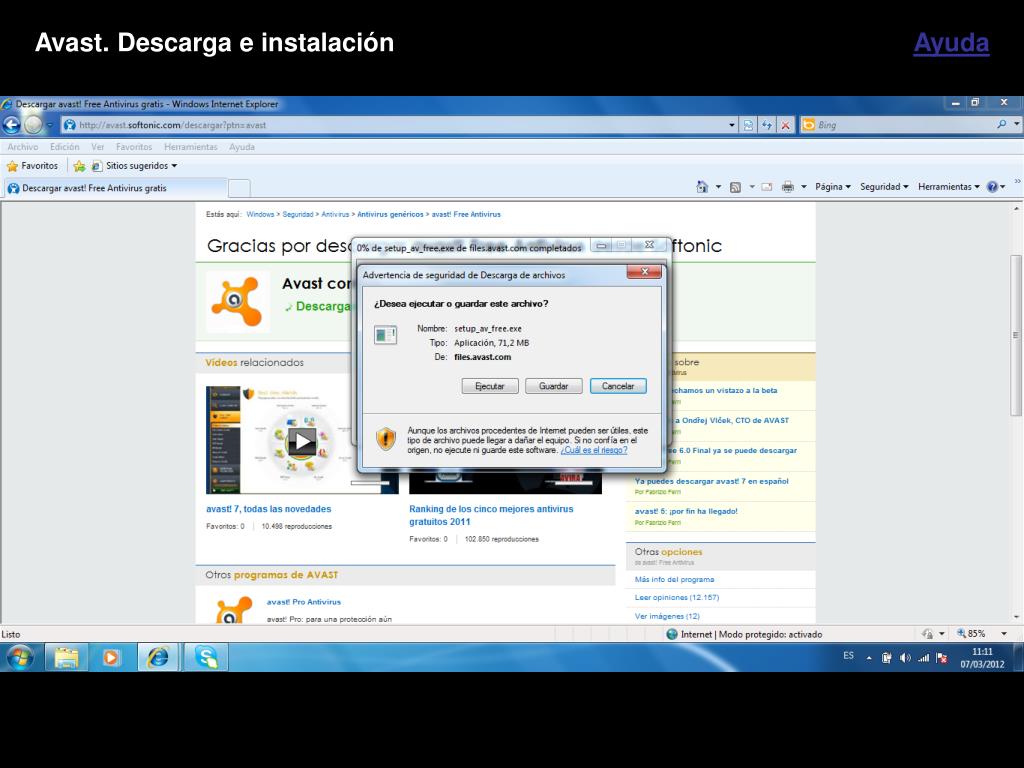Click the Print icon in the command bar
Viewport: 1024px width, 768px height.
pyautogui.click(x=788, y=187)
